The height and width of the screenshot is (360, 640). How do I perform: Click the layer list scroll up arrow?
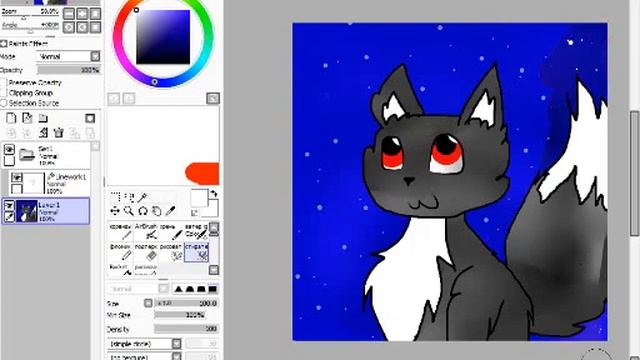click(x=95, y=146)
